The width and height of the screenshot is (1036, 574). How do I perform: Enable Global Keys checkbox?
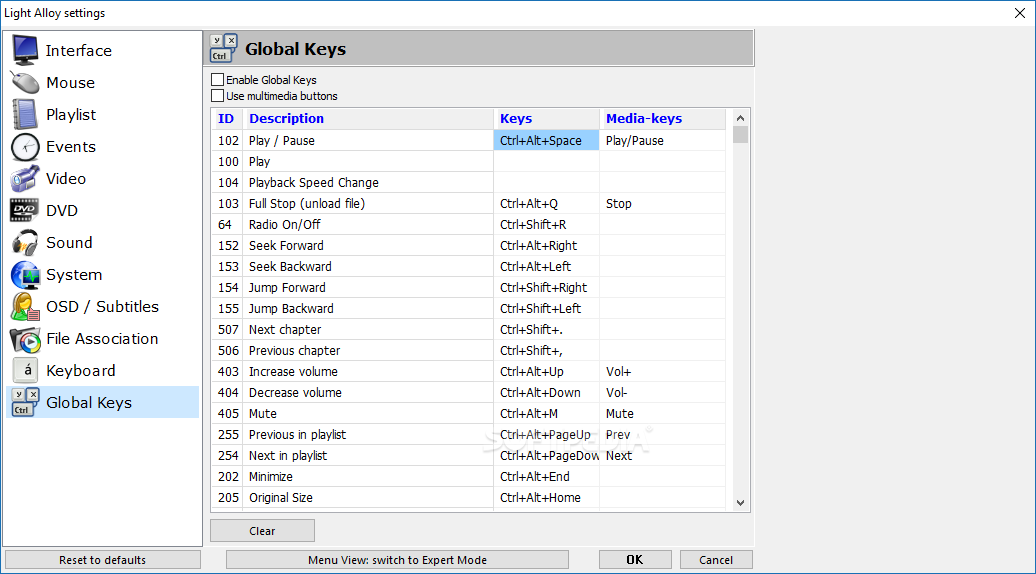(x=217, y=79)
